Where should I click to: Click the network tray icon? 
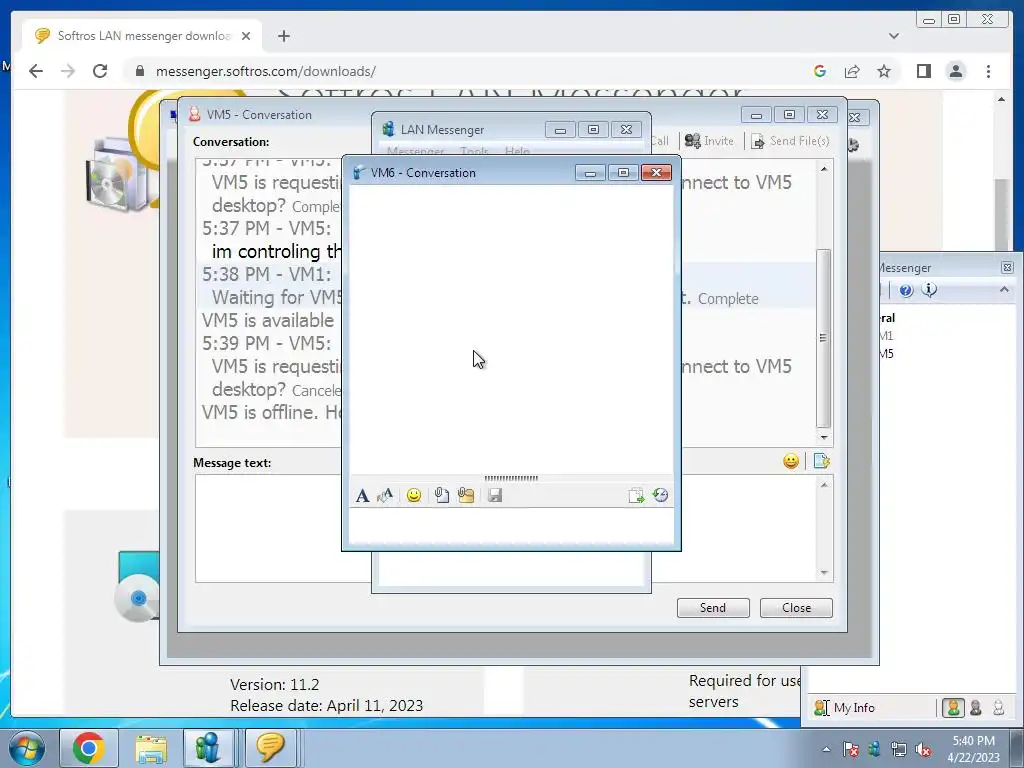point(899,750)
